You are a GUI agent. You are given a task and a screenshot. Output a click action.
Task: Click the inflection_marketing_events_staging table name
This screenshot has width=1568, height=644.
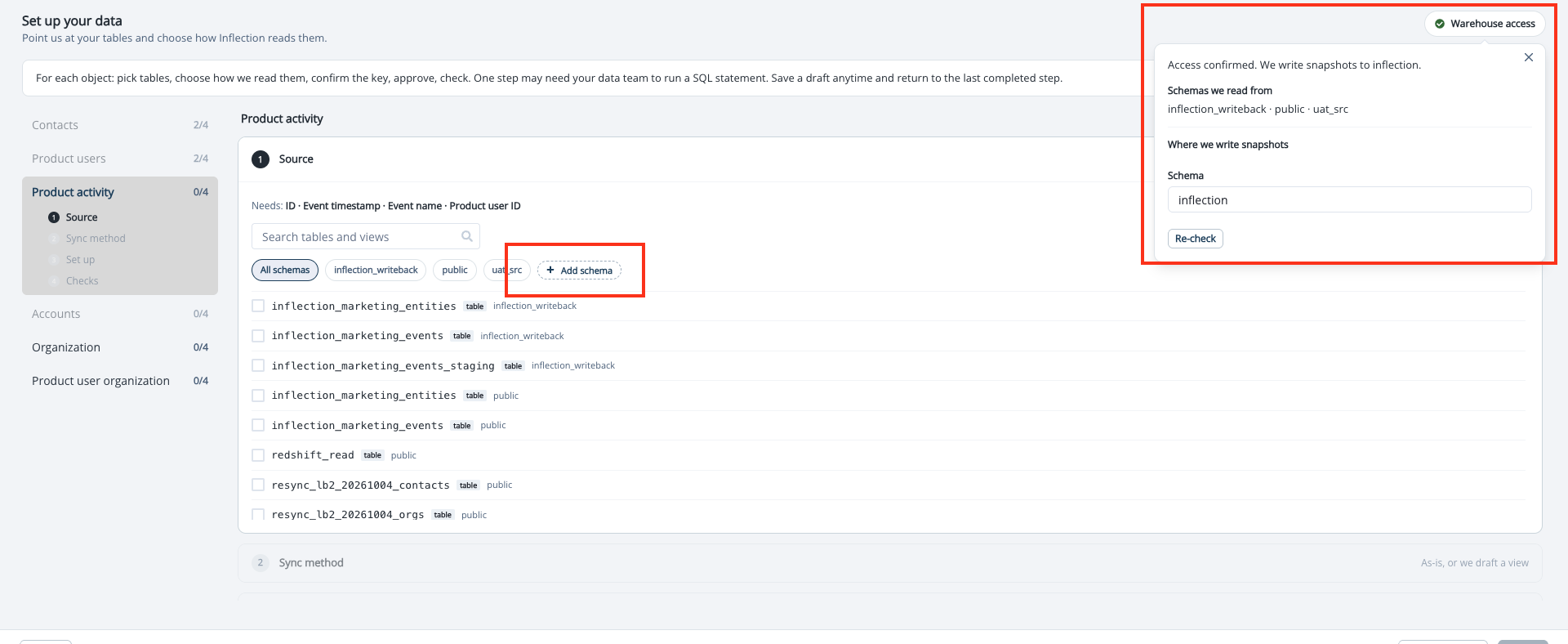pyautogui.click(x=383, y=365)
